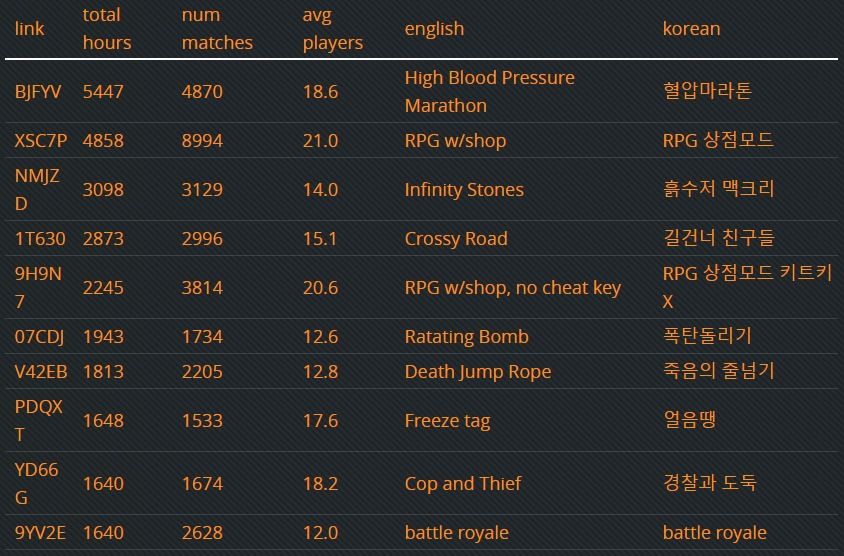Open the XSC7P map link
This screenshot has width=844, height=556.
pyautogui.click(x=41, y=141)
